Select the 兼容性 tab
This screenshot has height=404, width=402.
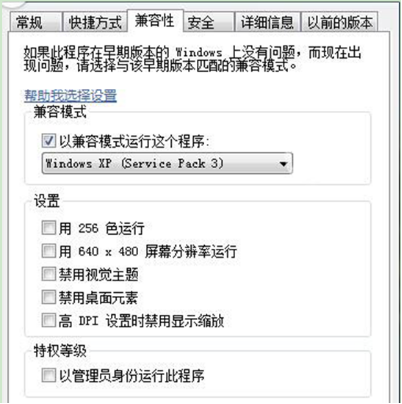pos(155,21)
